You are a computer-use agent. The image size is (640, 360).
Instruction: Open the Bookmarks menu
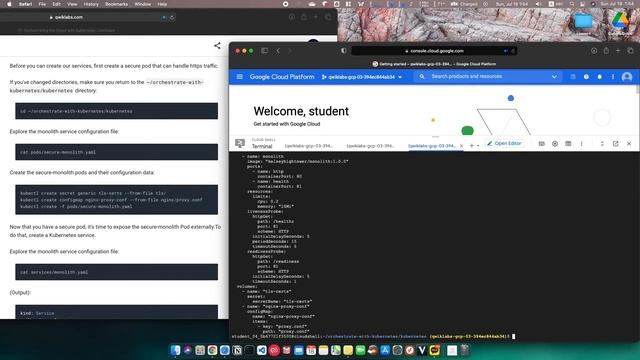116,4
